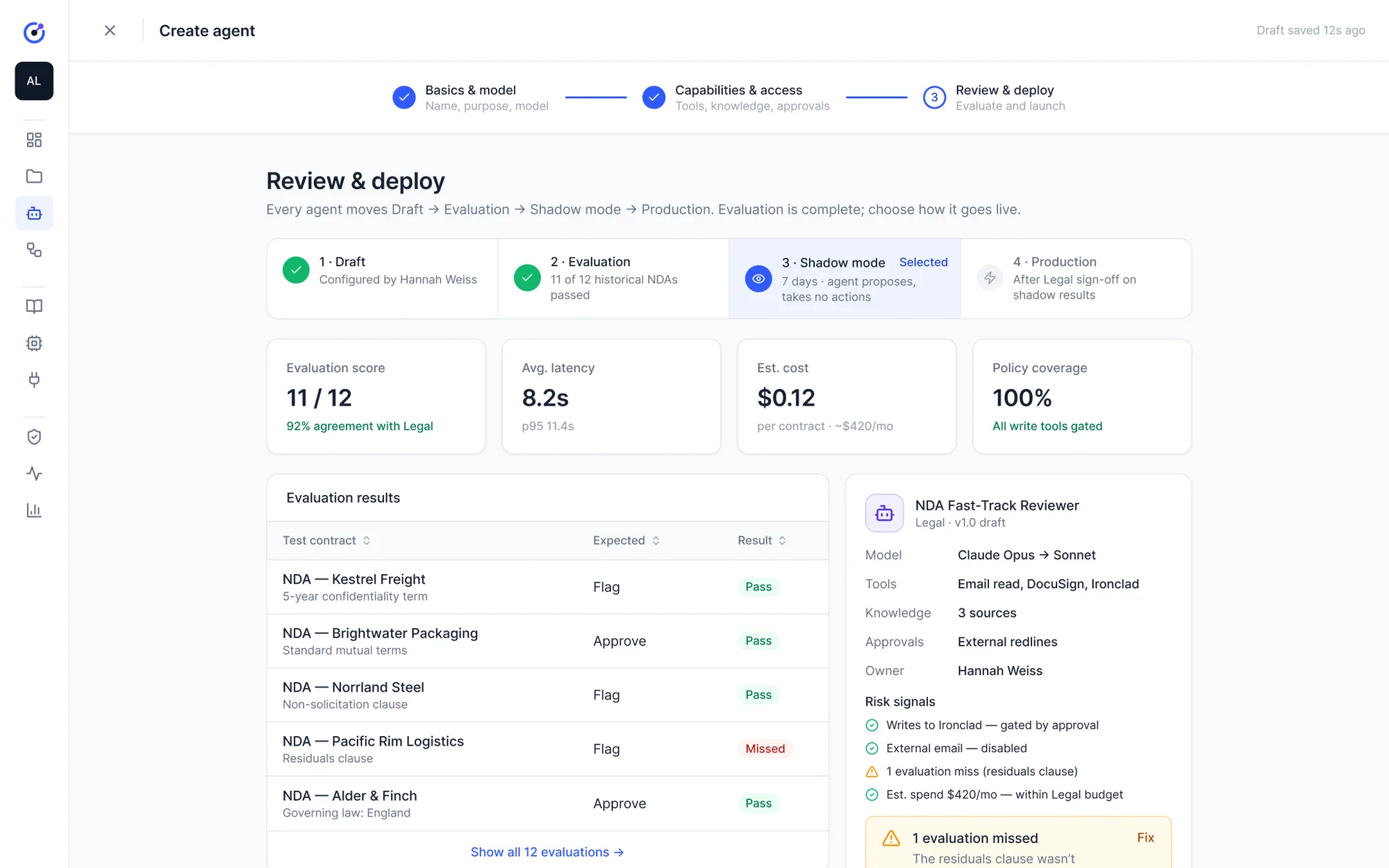Choose the 4 · Production stage
The width and height of the screenshot is (1389, 868).
click(1076, 278)
